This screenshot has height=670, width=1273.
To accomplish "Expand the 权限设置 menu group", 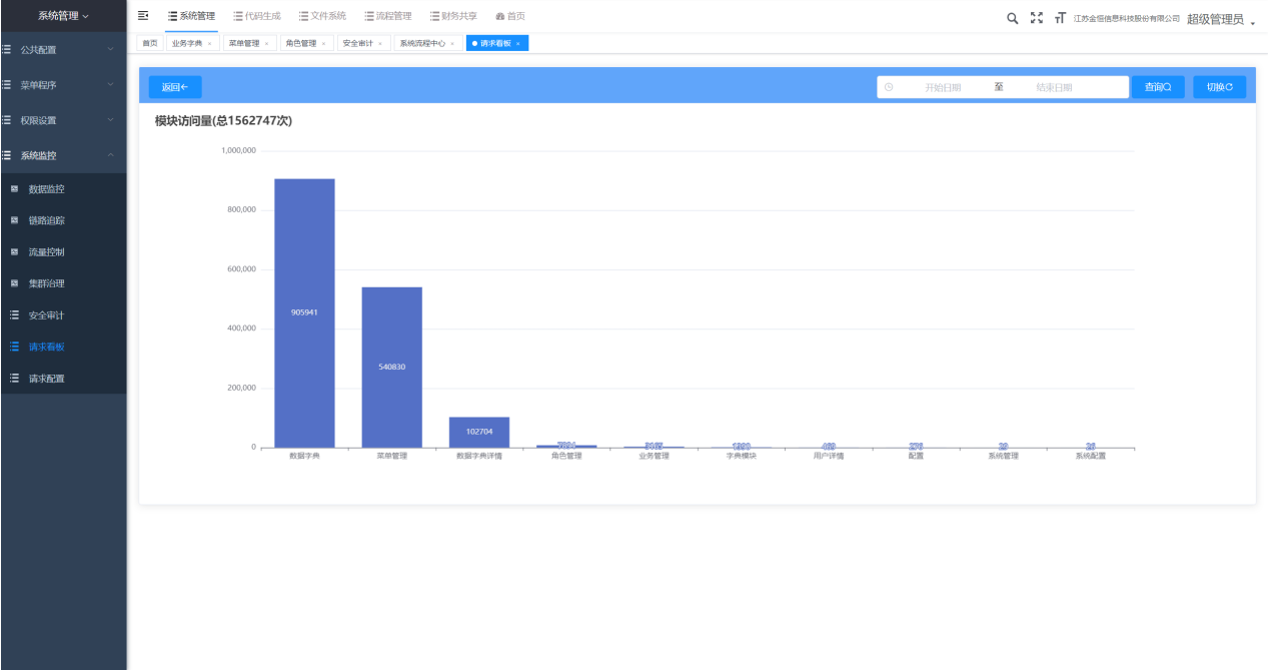I will pyautogui.click(x=64, y=120).
